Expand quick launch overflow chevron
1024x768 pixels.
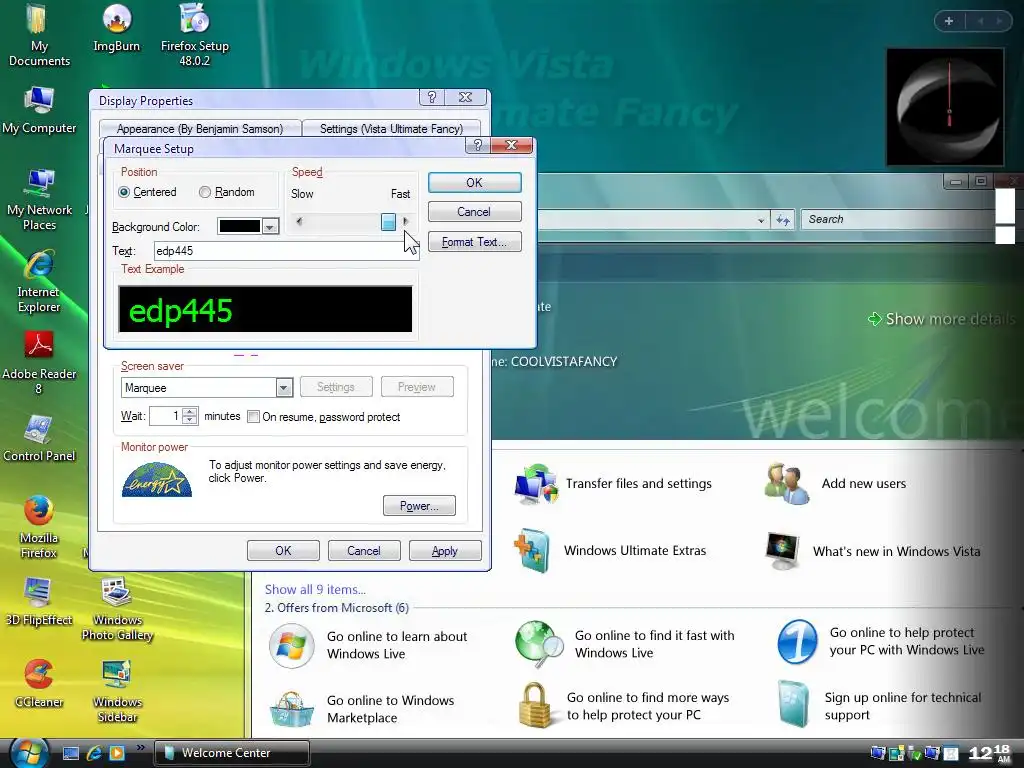[x=140, y=748]
